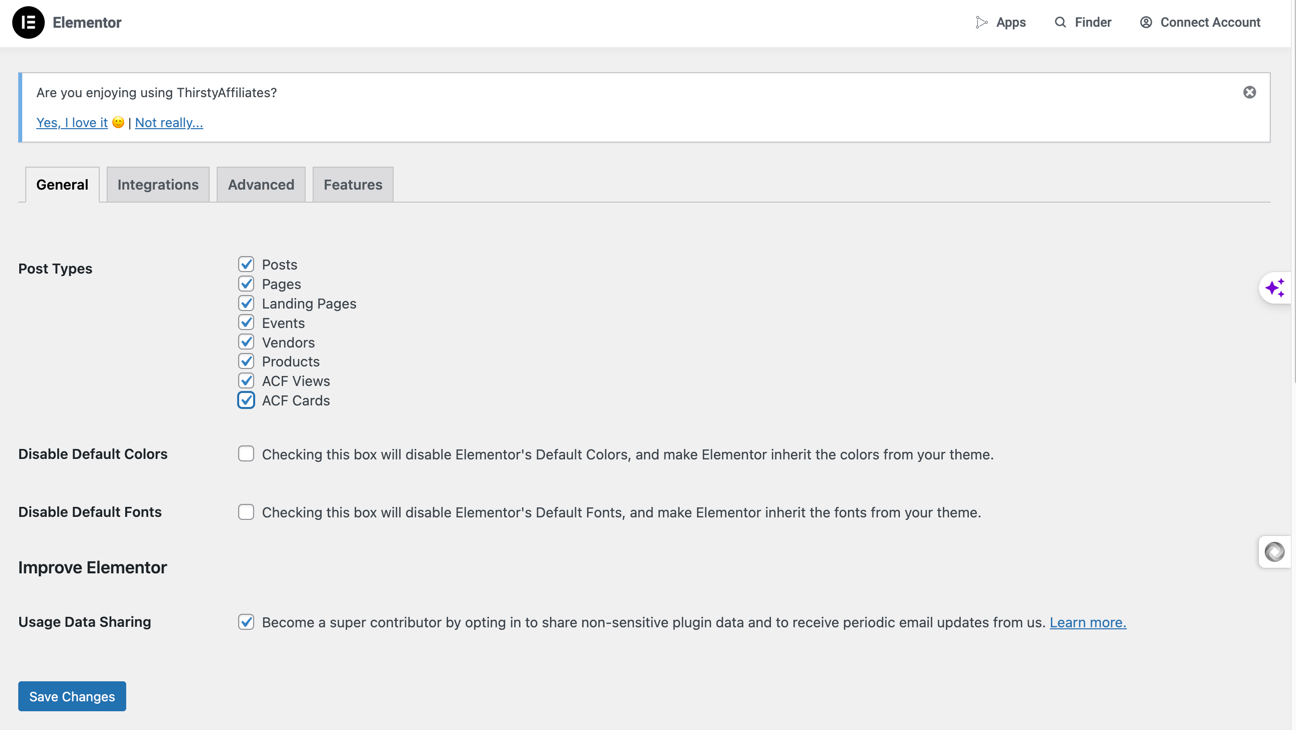Image resolution: width=1296 pixels, height=730 pixels.
Task: Toggle the ACF Views checkbox
Action: [x=246, y=381]
